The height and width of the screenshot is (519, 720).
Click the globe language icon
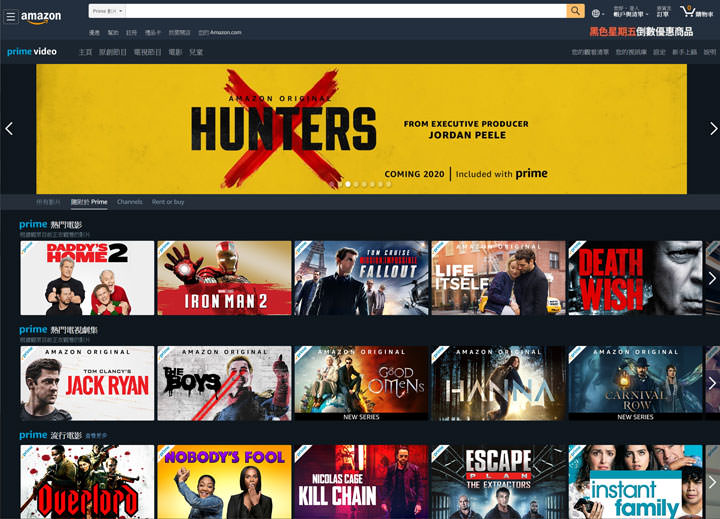[597, 13]
